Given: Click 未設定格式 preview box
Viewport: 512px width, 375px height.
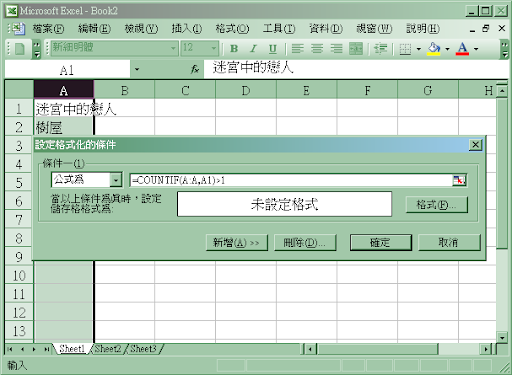Looking at the screenshot, I should 284,204.
